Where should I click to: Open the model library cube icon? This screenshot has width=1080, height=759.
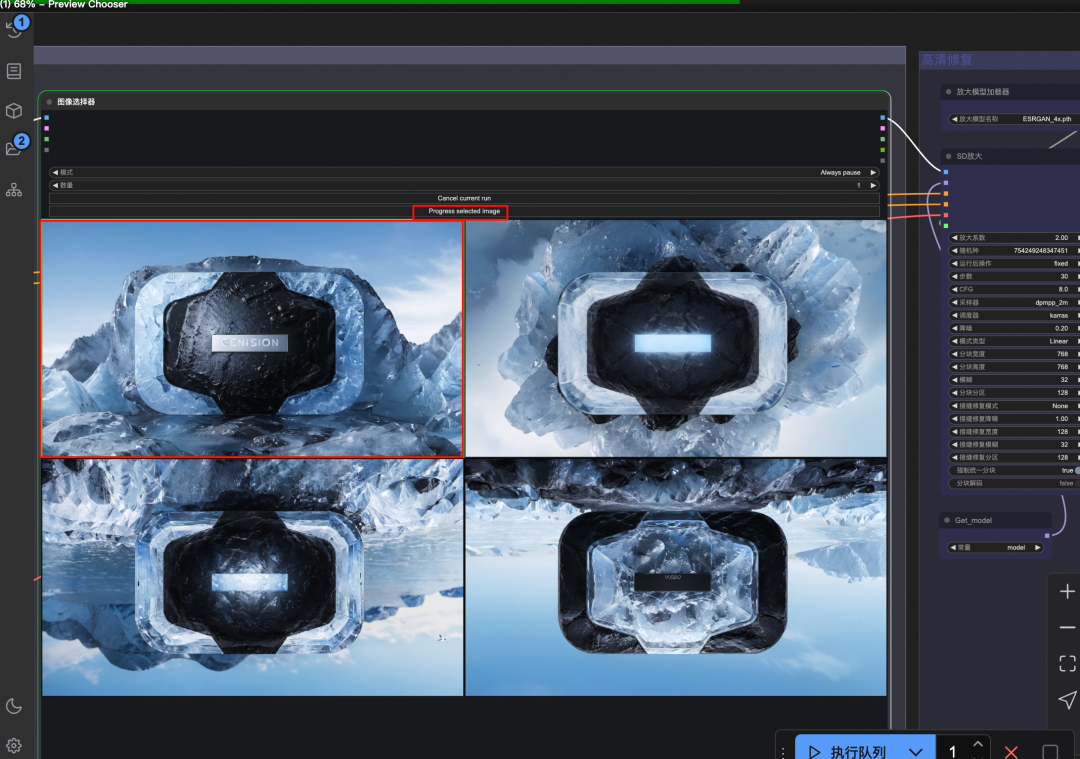pos(14,111)
